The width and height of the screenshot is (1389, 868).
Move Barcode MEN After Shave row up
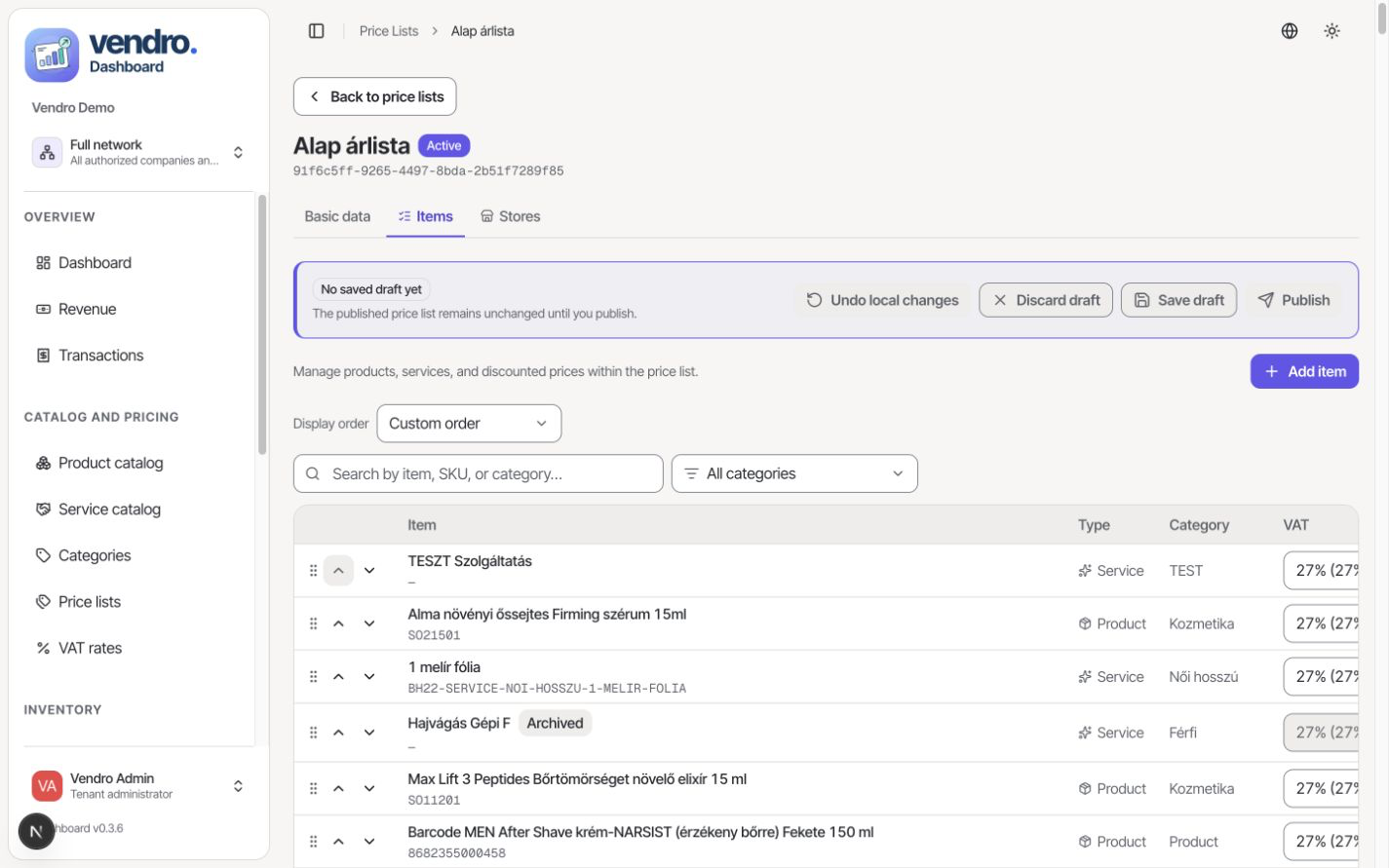pos(338,842)
